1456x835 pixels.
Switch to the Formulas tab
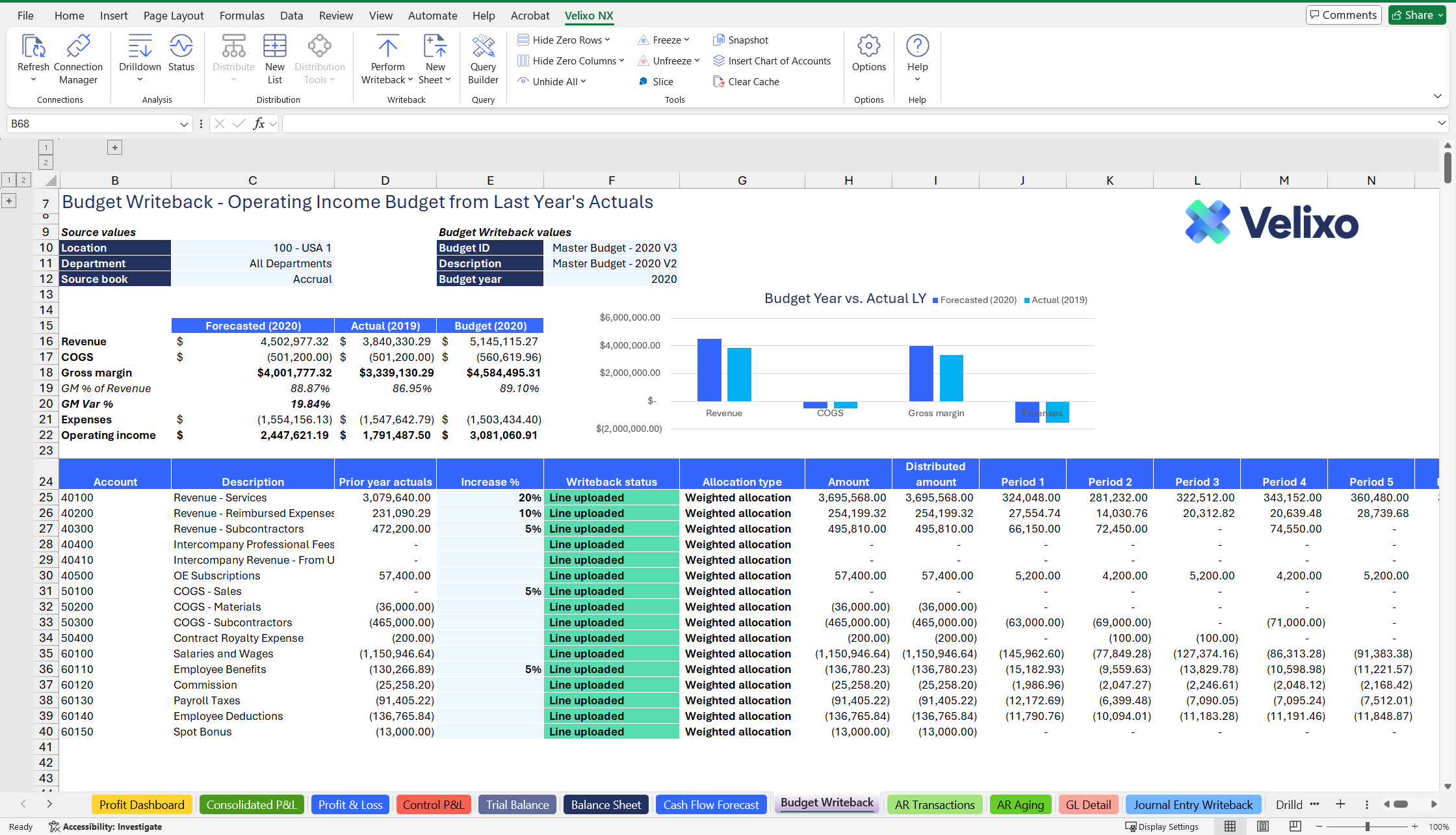tap(242, 15)
